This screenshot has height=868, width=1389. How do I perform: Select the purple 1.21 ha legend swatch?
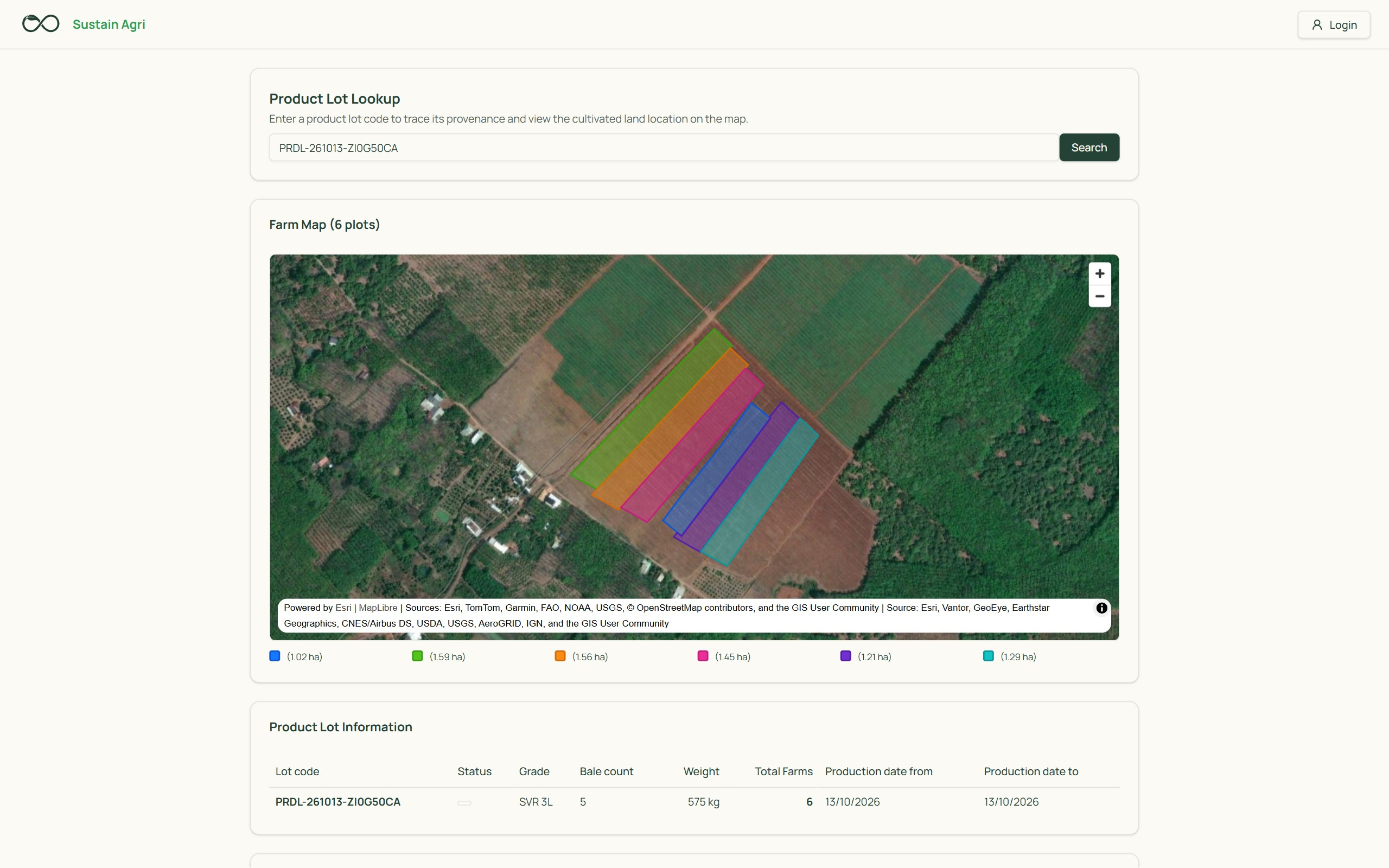[x=845, y=656]
